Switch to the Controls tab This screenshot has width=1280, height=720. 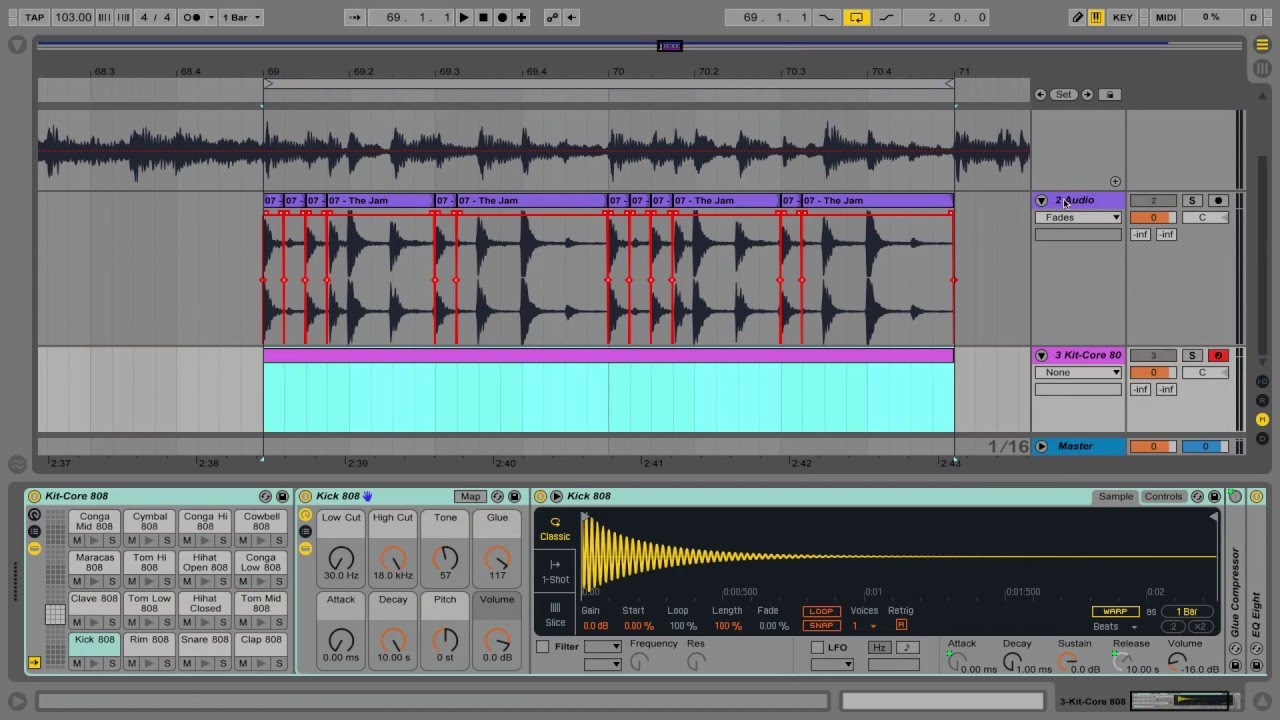[1163, 496]
